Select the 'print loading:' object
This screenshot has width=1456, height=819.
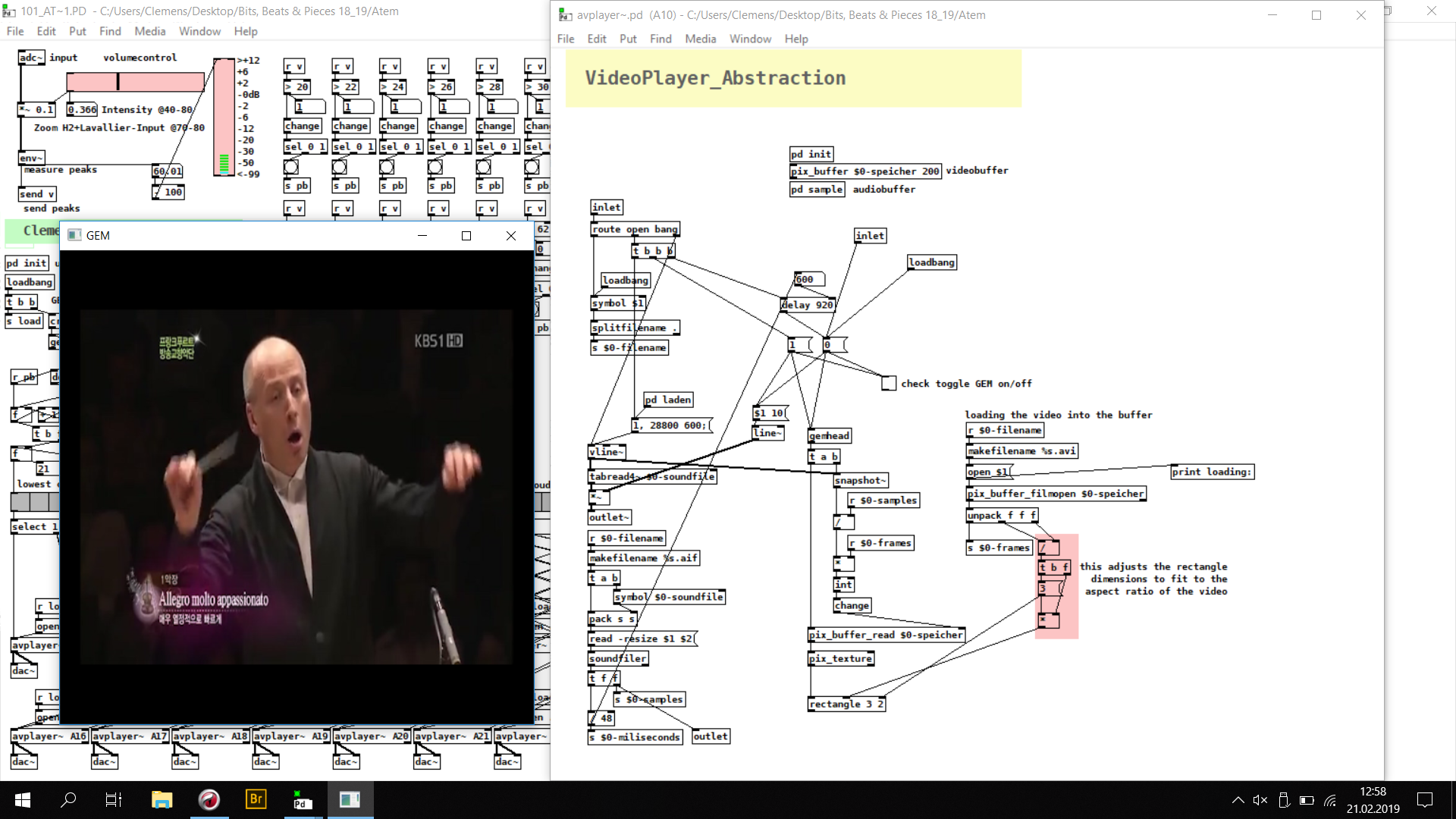click(x=1212, y=472)
